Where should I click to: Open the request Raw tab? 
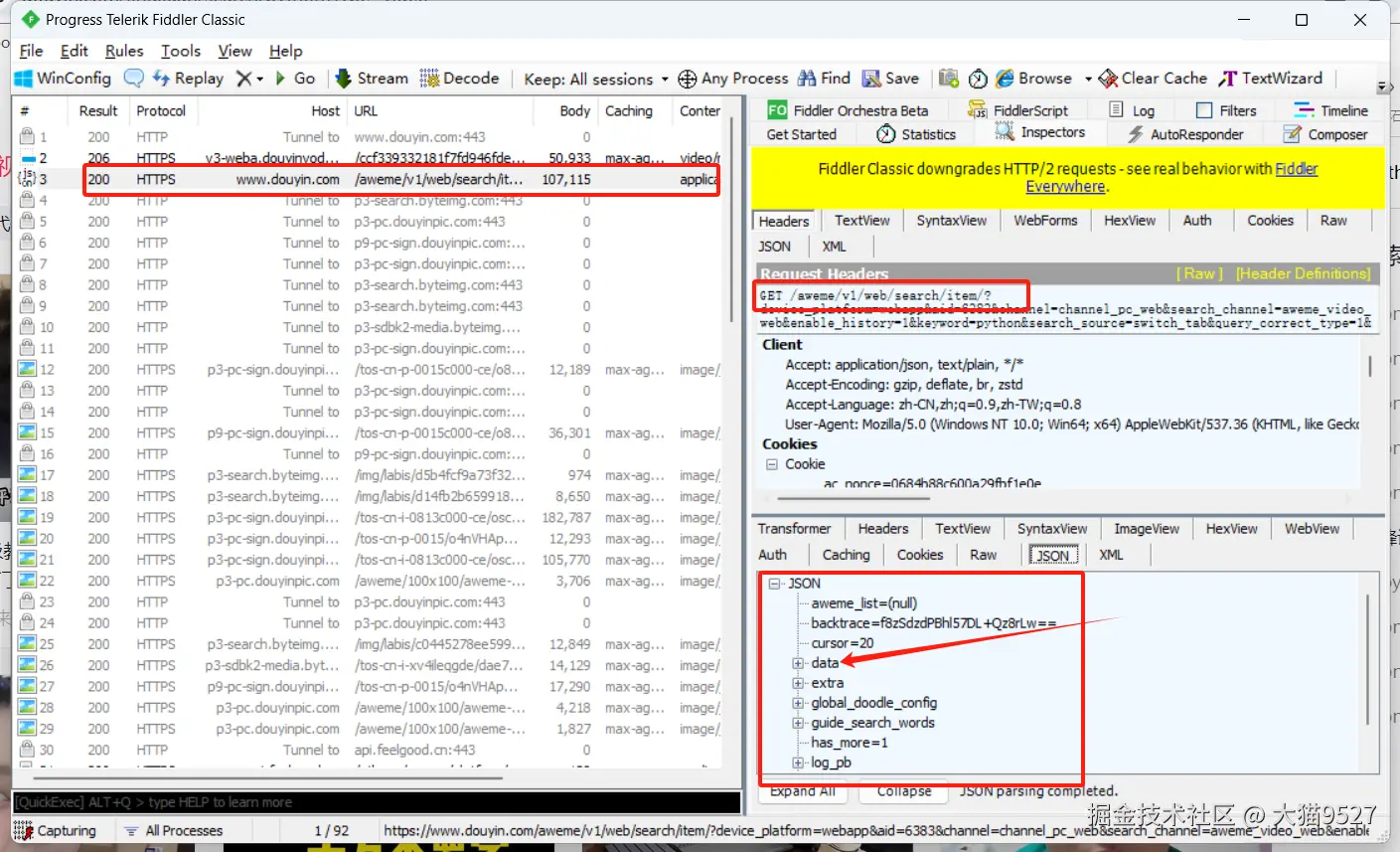click(x=1333, y=221)
